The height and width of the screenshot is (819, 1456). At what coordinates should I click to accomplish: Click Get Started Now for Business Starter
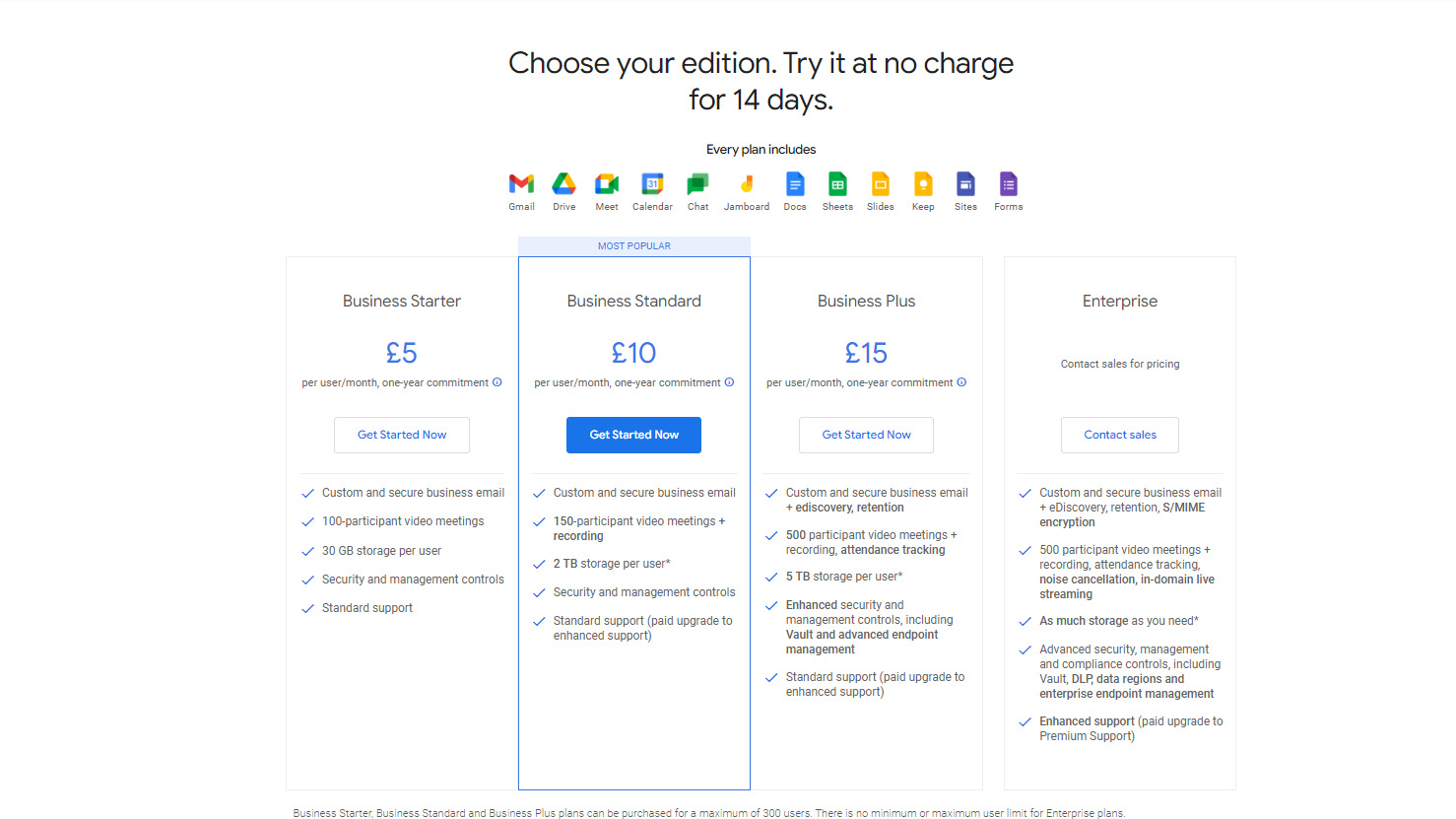401,435
